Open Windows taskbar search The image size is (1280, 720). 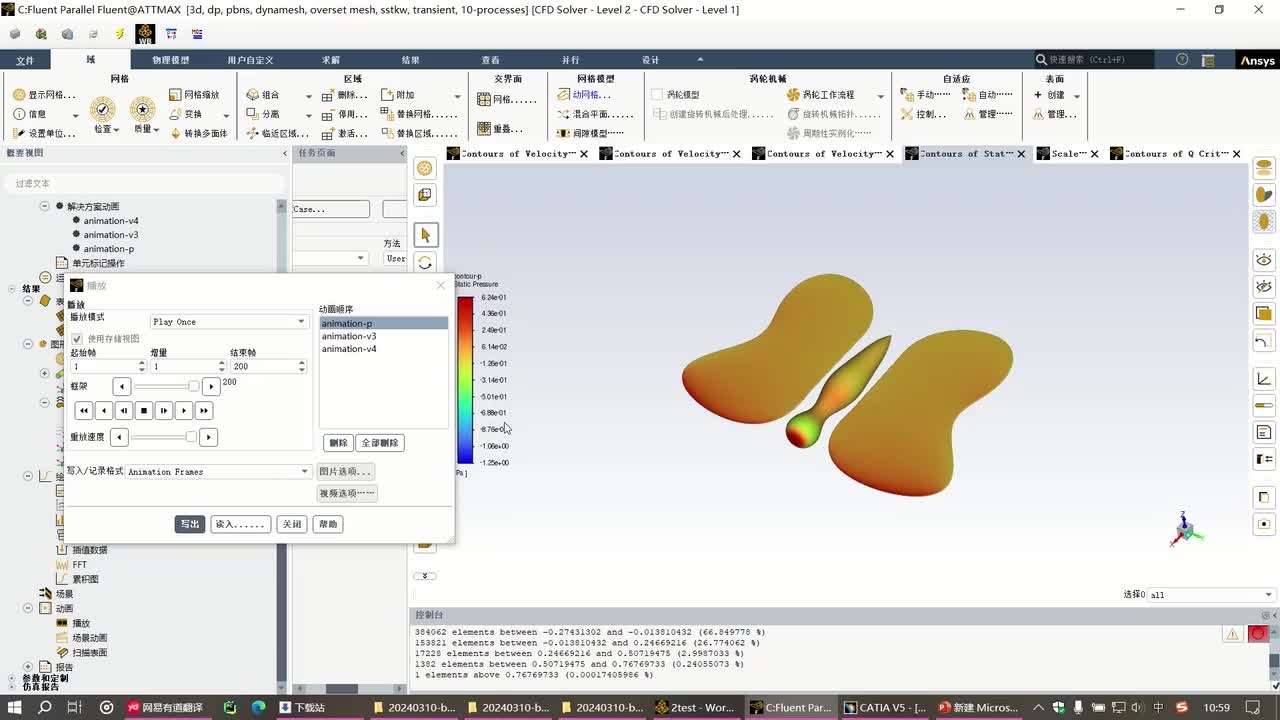45,707
